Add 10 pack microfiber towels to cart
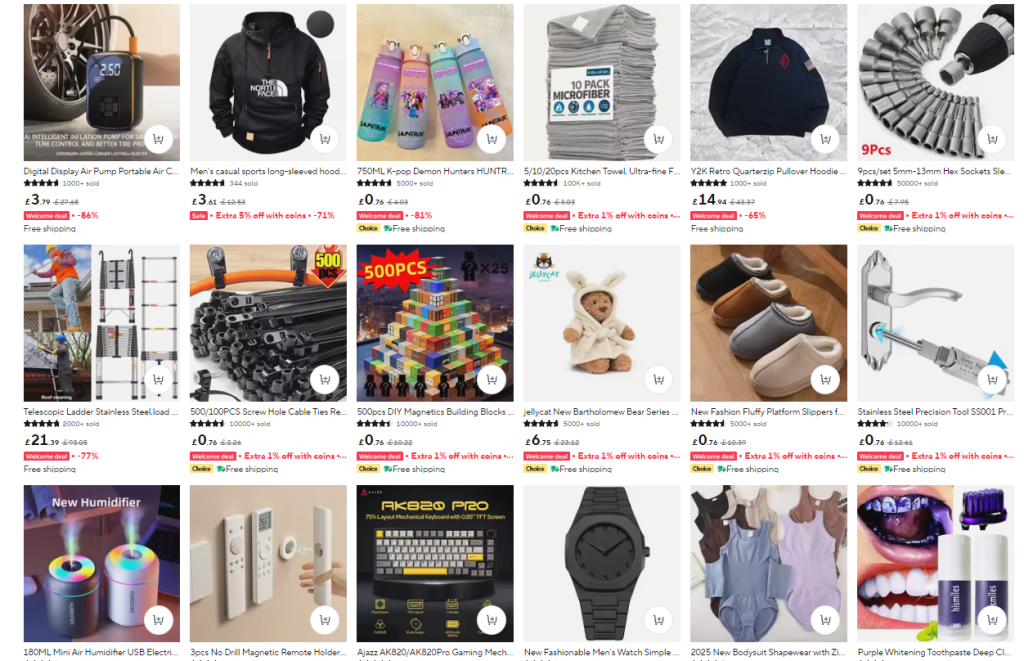Screen dimensions: 1024x661 (x=658, y=139)
